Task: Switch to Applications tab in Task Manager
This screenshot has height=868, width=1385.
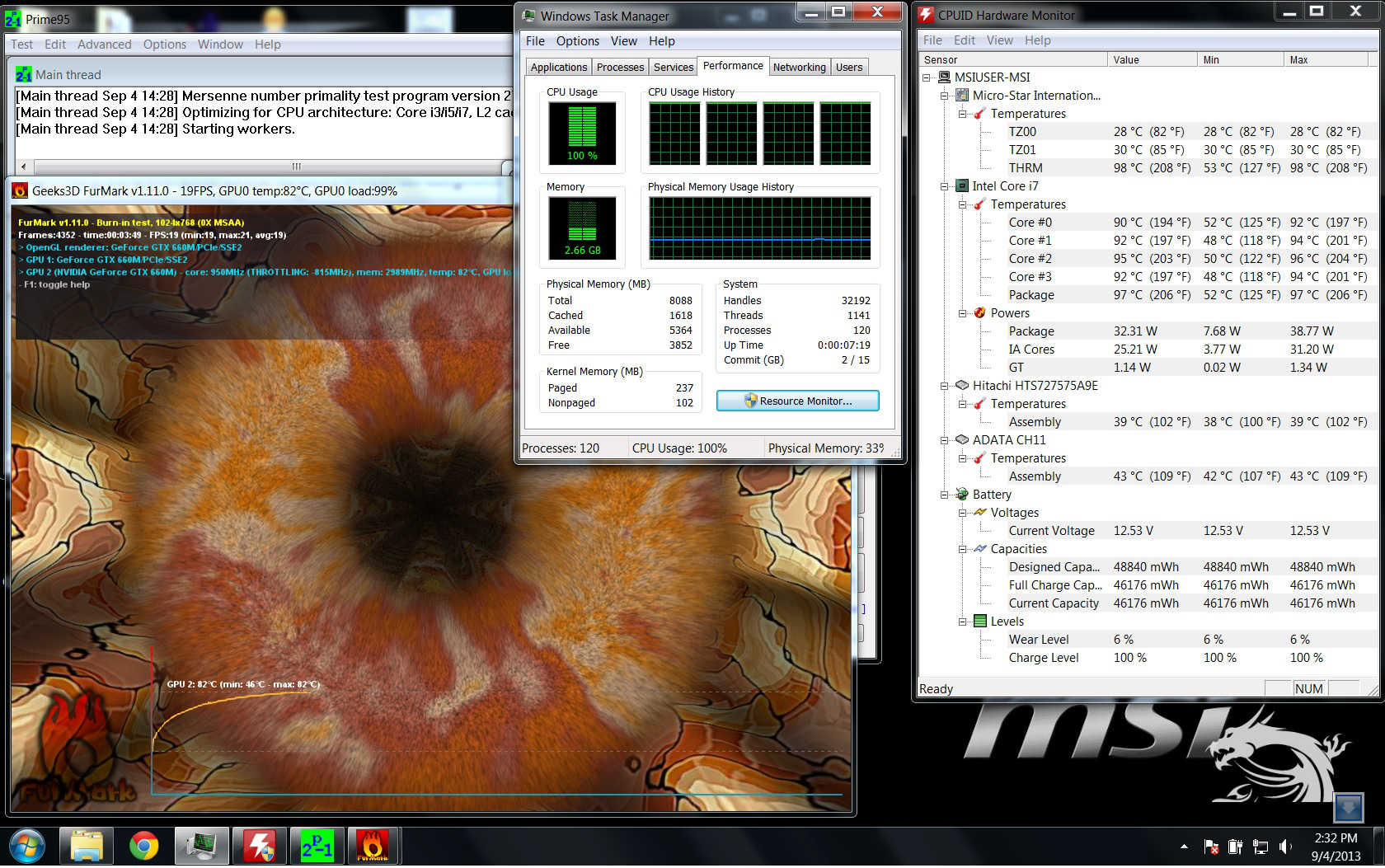Action: tap(559, 68)
